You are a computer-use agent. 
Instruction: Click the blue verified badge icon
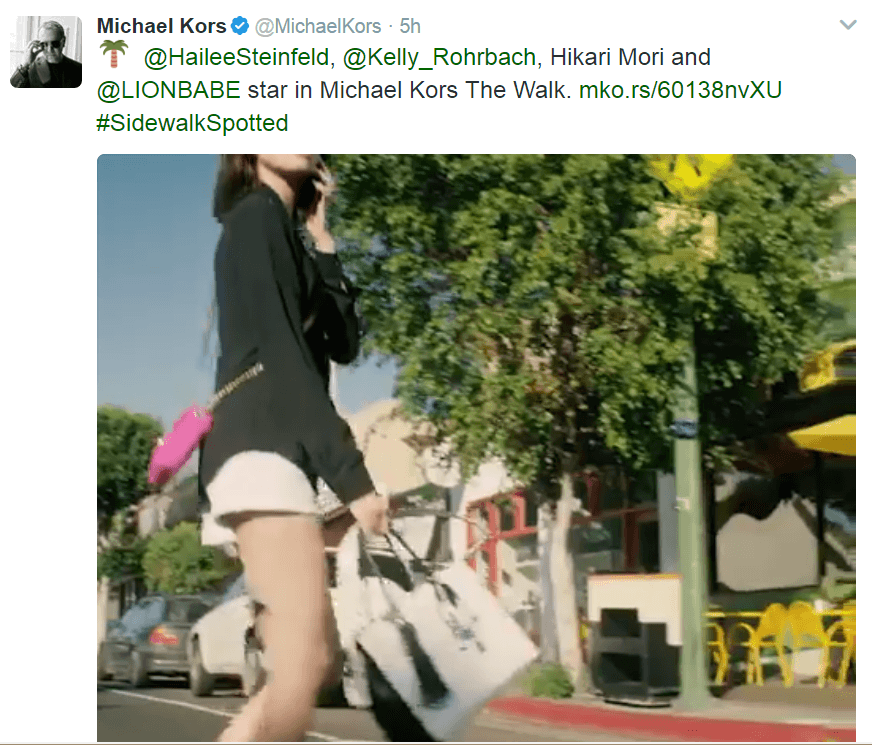pyautogui.click(x=240, y=26)
